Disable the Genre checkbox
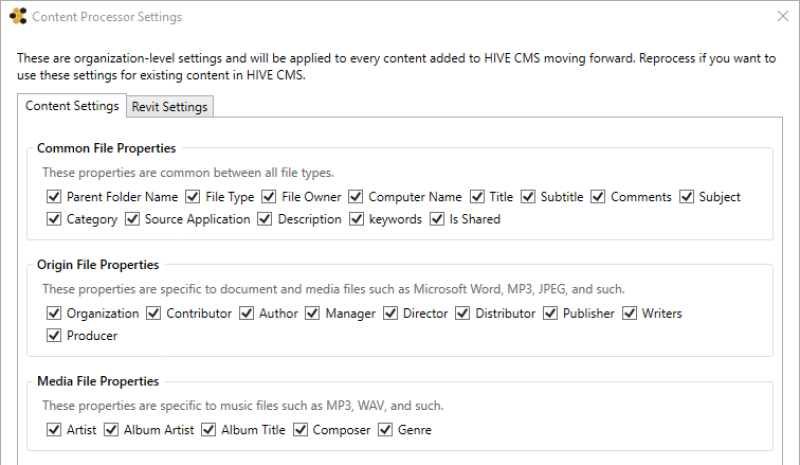 pos(385,430)
